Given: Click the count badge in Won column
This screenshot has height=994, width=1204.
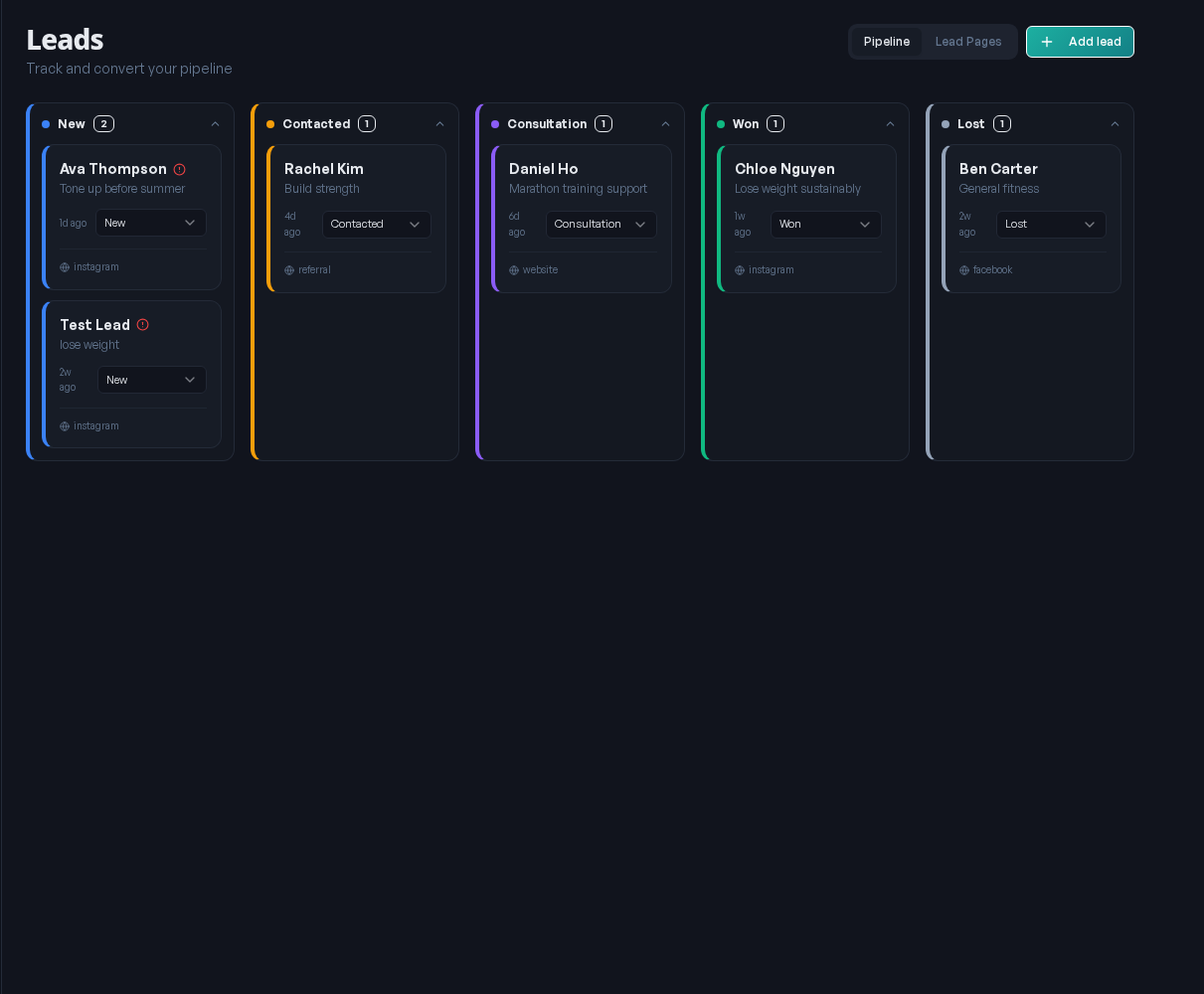Looking at the screenshot, I should 775,124.
